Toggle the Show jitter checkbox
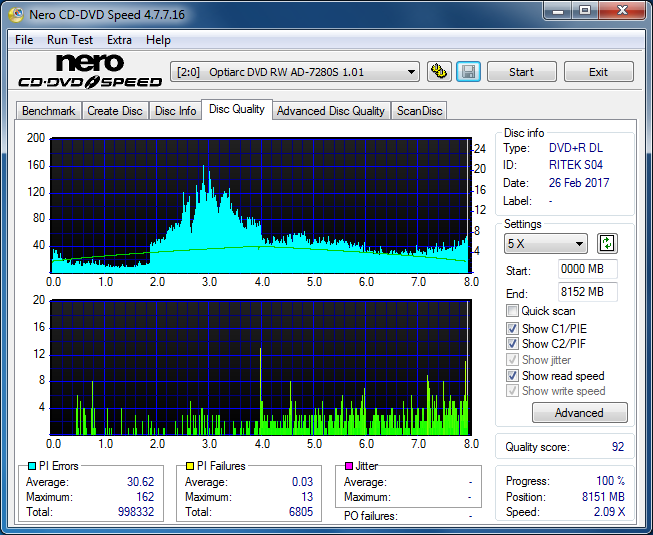The image size is (653, 535). pyautogui.click(x=512, y=360)
